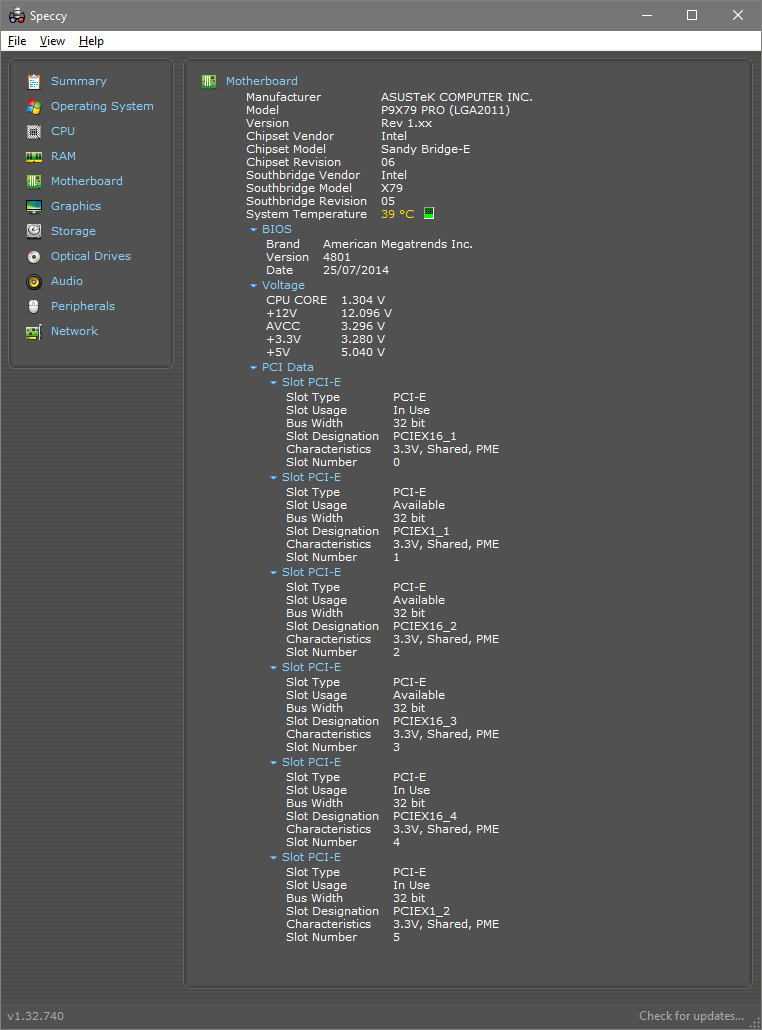Click the Graphics monitor icon
The width and height of the screenshot is (762, 1030).
pos(34,206)
